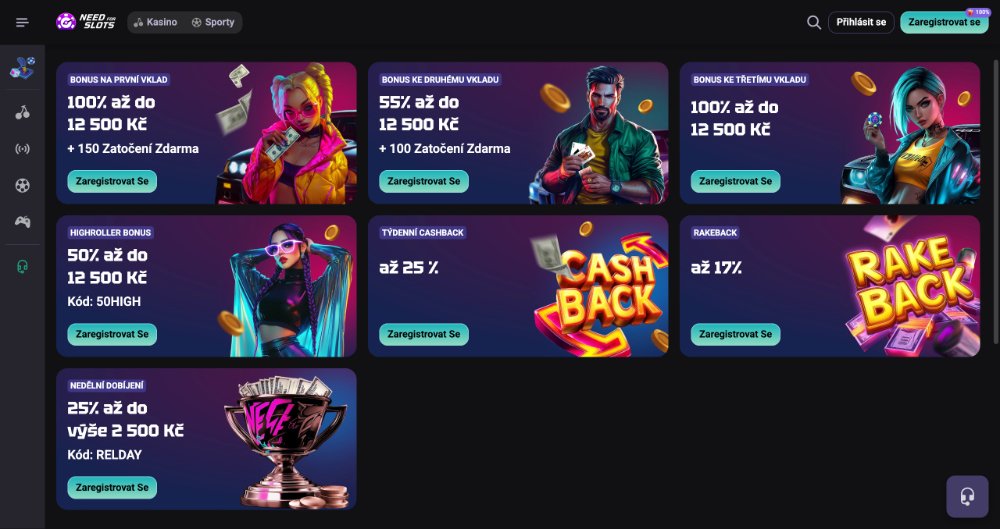
Task: Click the Need for Slots logo
Action: [x=86, y=22]
